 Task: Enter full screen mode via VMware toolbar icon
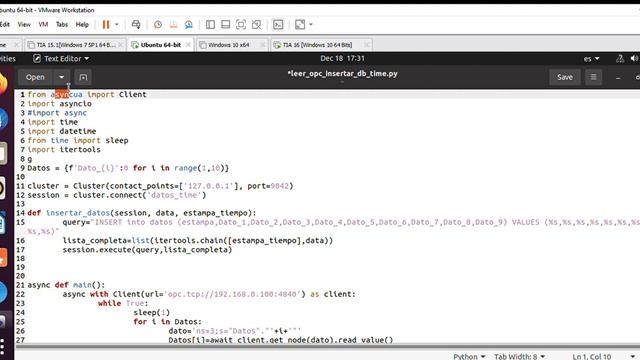coord(241,24)
